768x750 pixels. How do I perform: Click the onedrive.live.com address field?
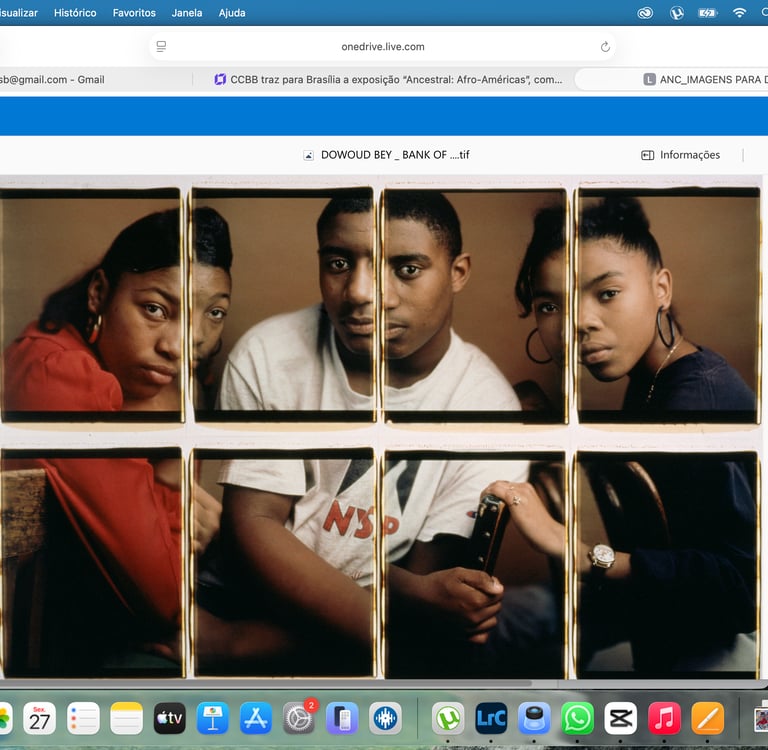tap(383, 47)
